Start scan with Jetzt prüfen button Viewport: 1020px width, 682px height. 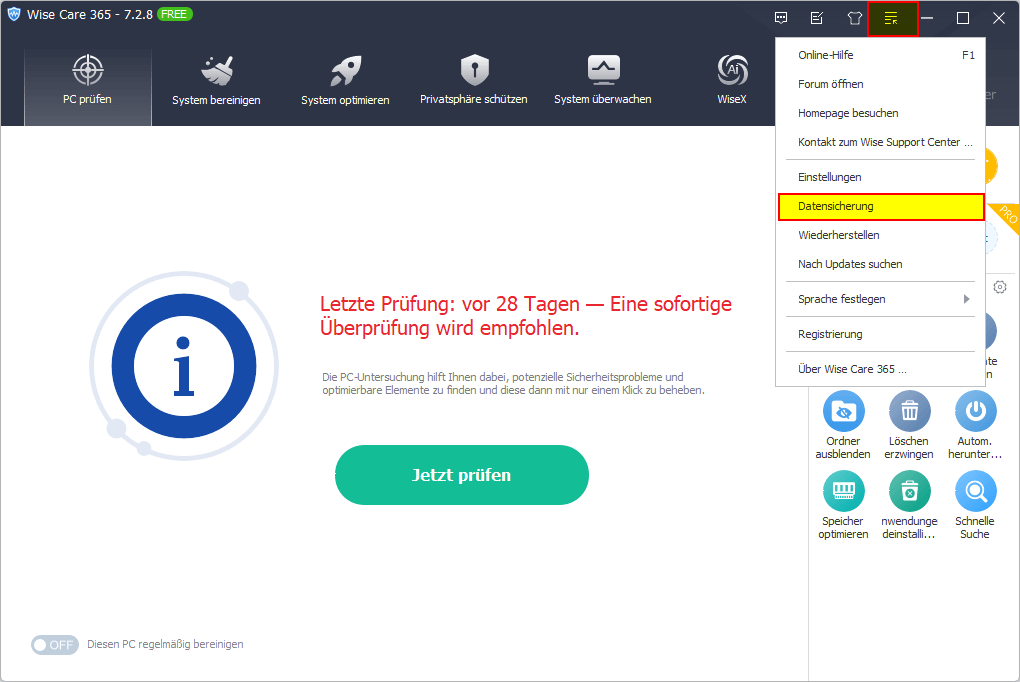point(462,475)
